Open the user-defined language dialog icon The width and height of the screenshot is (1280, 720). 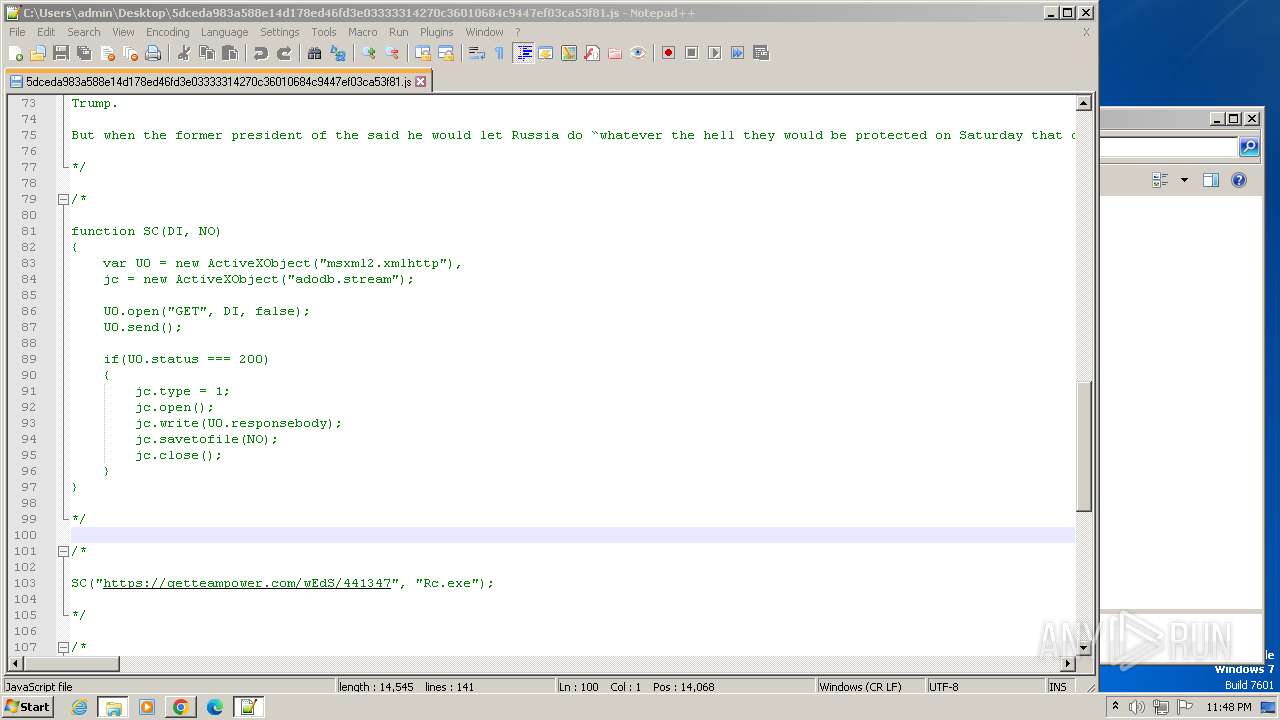(546, 53)
